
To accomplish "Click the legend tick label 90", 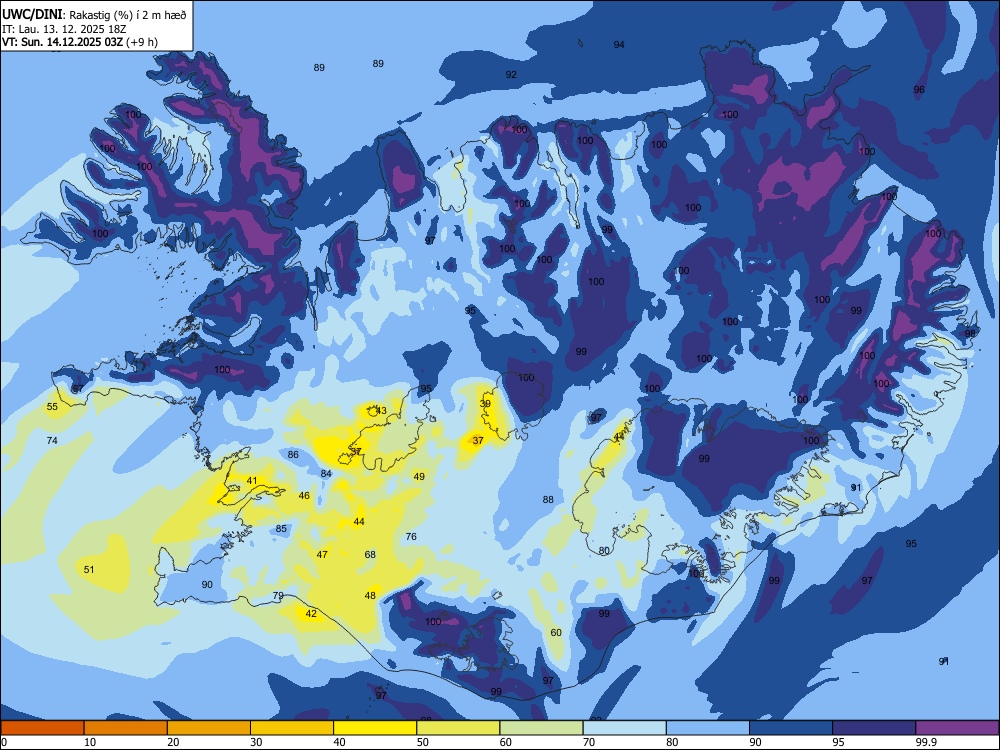I will pyautogui.click(x=756, y=742).
